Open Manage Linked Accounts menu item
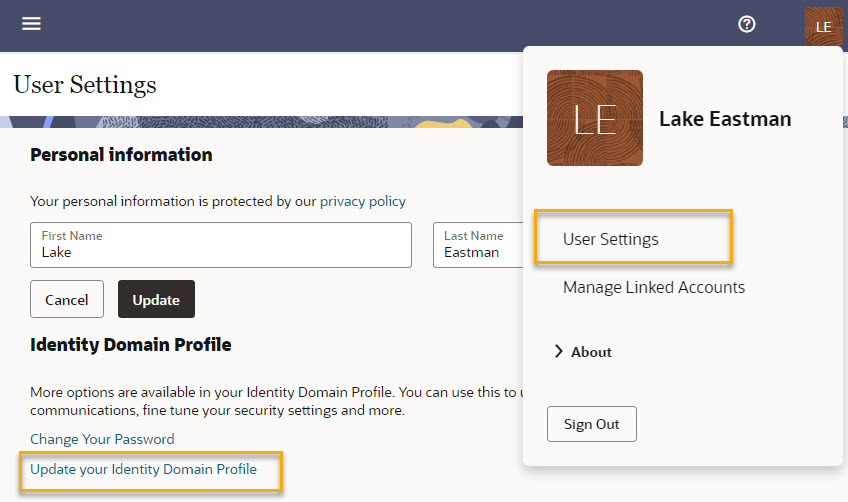The image size is (848, 502). [653, 287]
